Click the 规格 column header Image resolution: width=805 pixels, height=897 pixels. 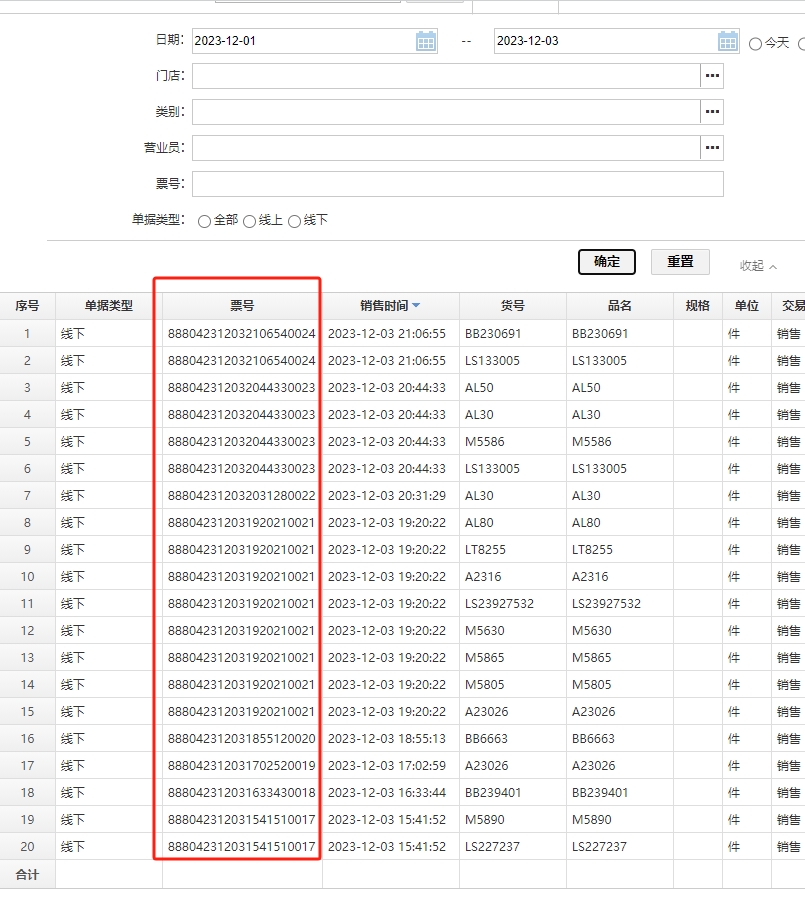point(697,305)
